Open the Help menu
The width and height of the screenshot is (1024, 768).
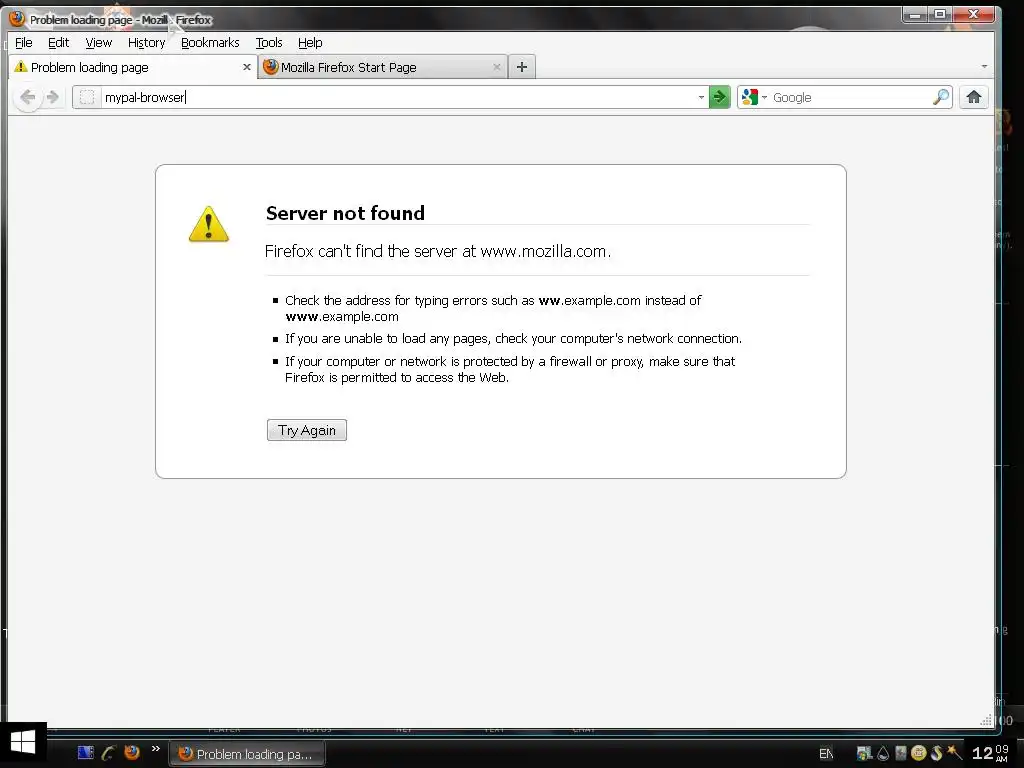(310, 42)
